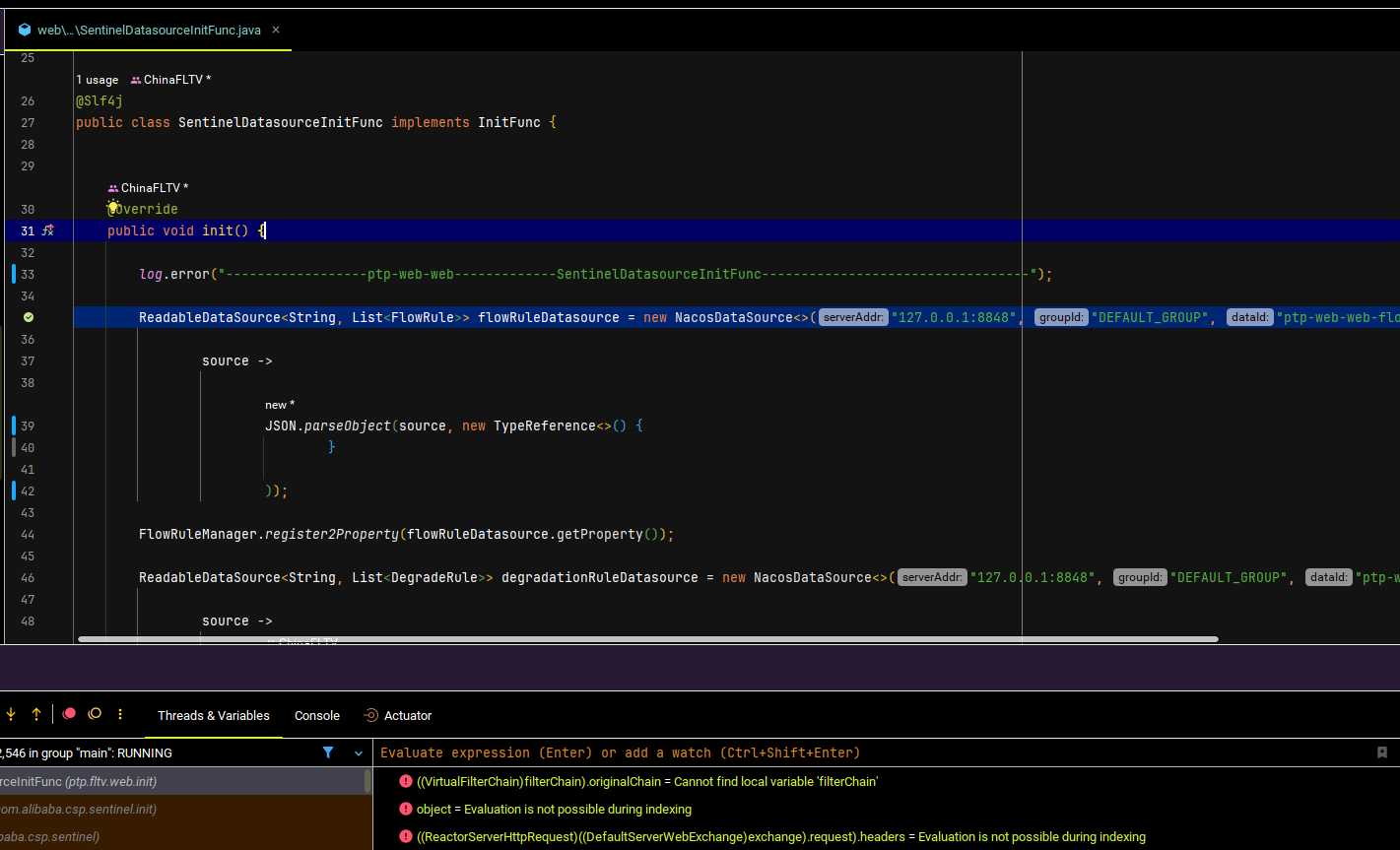This screenshot has width=1400, height=850.
Task: Toggle Mute Breakpoints icon in debug toolbar
Action: (95, 714)
